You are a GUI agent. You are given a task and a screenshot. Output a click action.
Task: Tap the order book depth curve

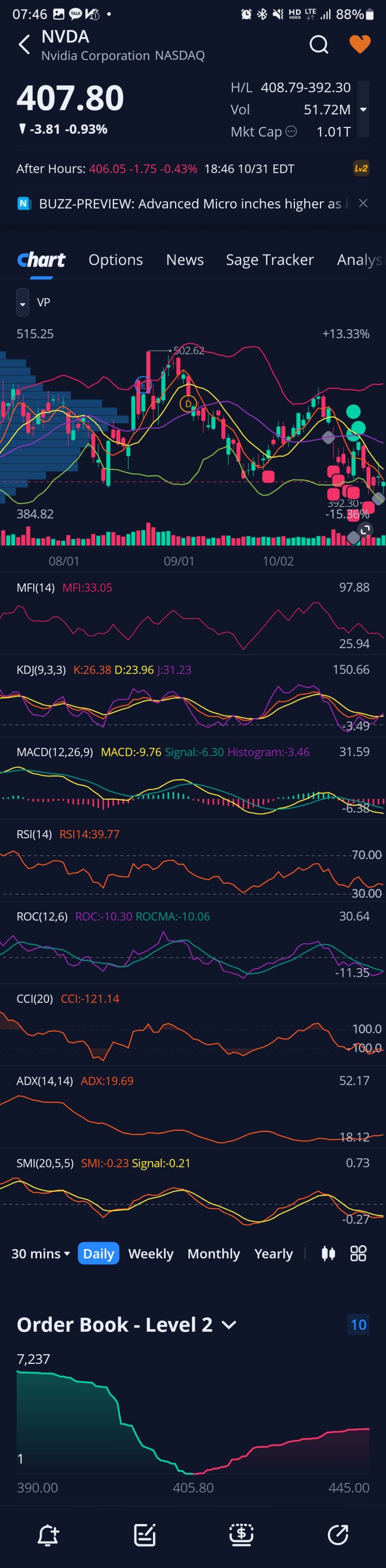pos(193,1422)
